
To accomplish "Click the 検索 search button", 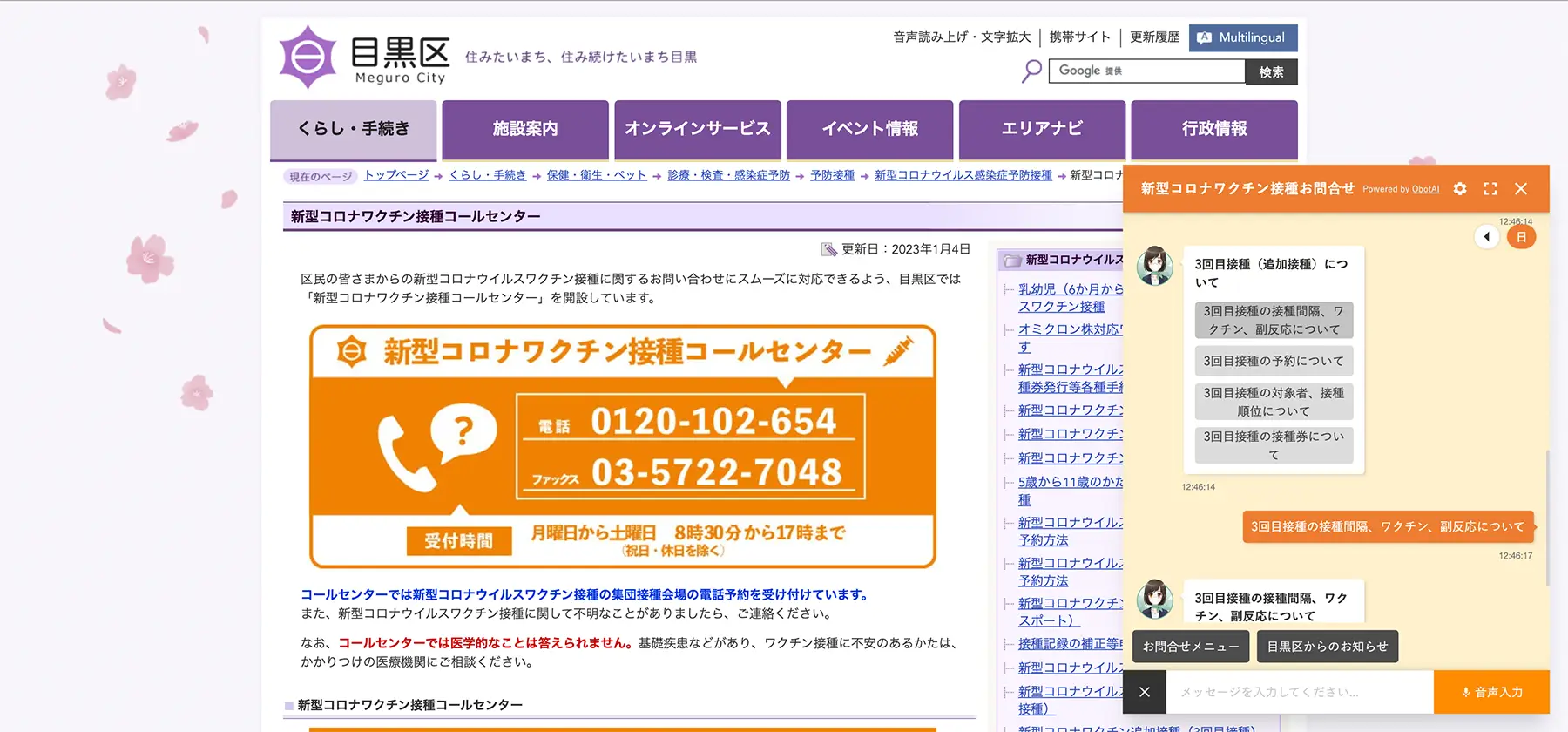I will (x=1271, y=72).
